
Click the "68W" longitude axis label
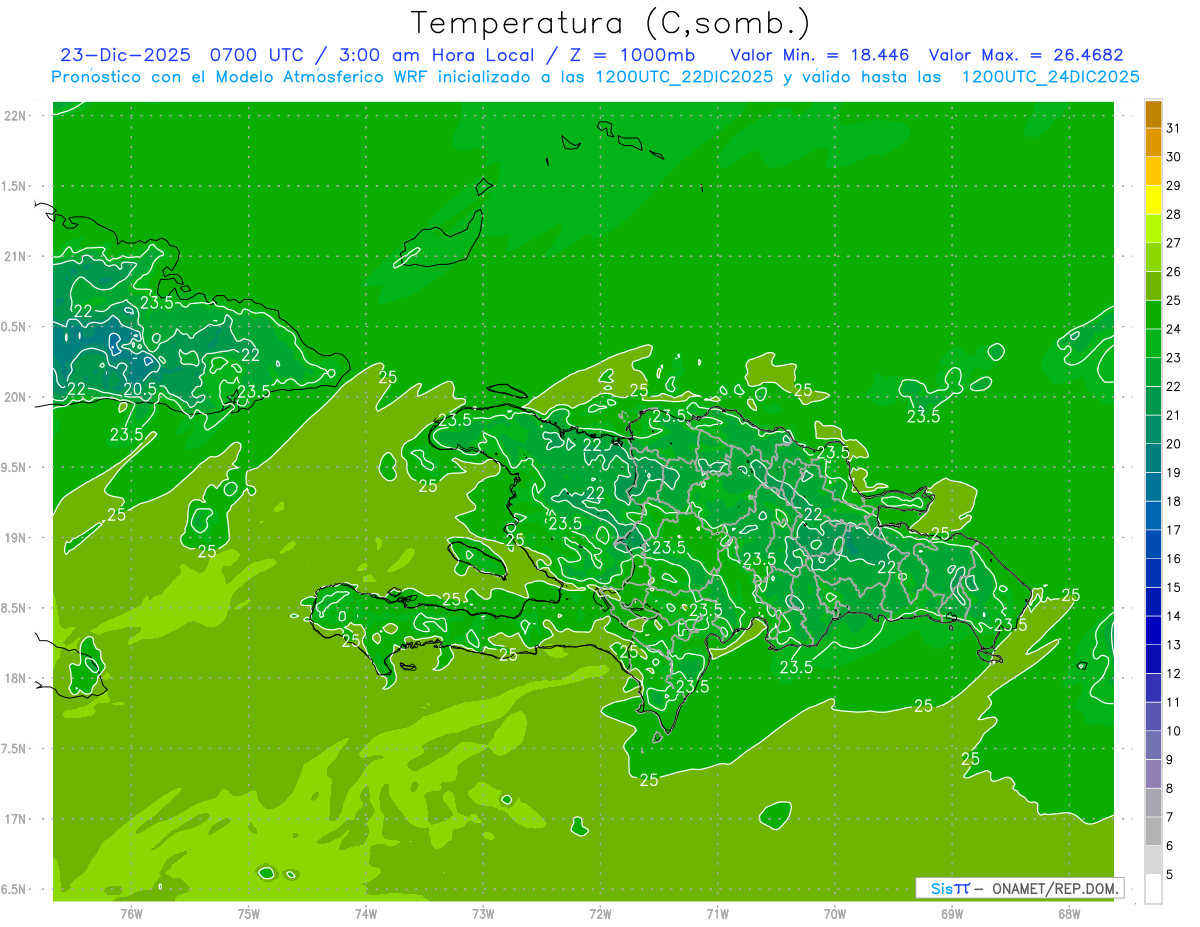point(1068,913)
